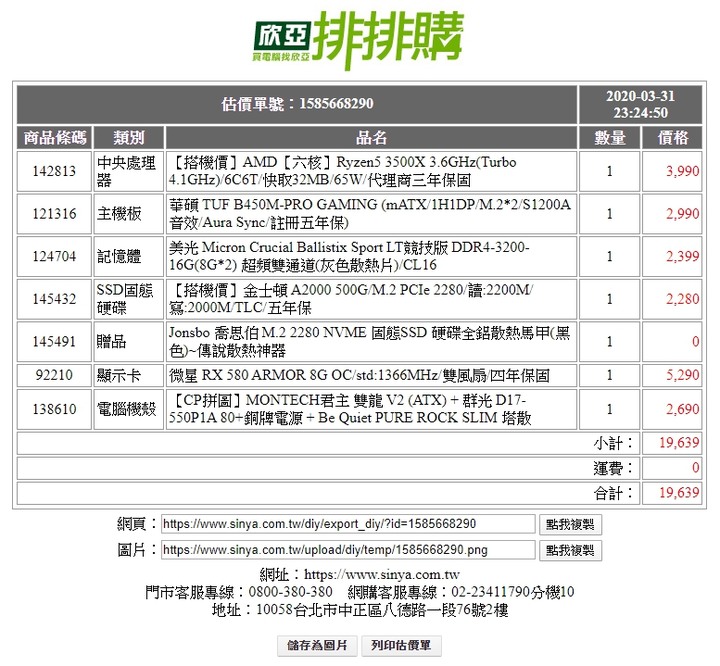This screenshot has width=720, height=666.
Task: Click the 電腦機殼 category cell
Action: [x=129, y=409]
